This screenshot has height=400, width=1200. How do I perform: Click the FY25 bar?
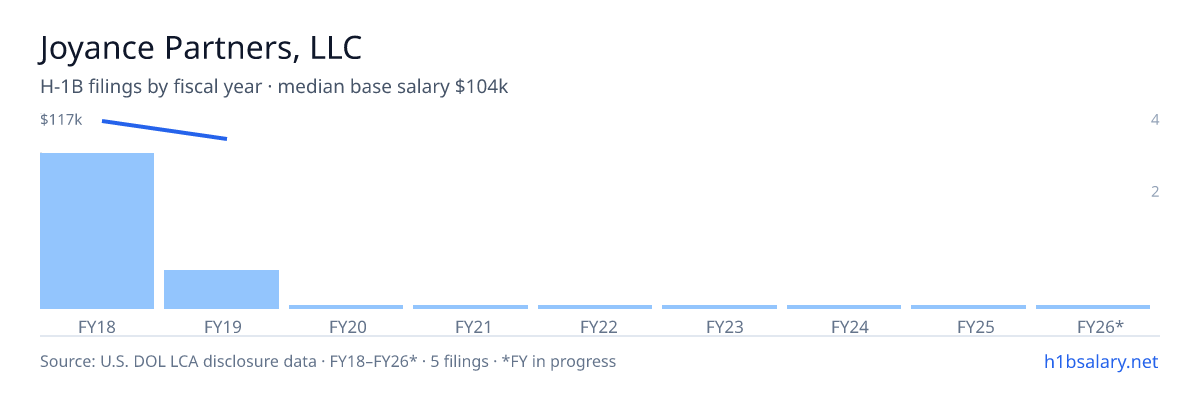point(968,307)
